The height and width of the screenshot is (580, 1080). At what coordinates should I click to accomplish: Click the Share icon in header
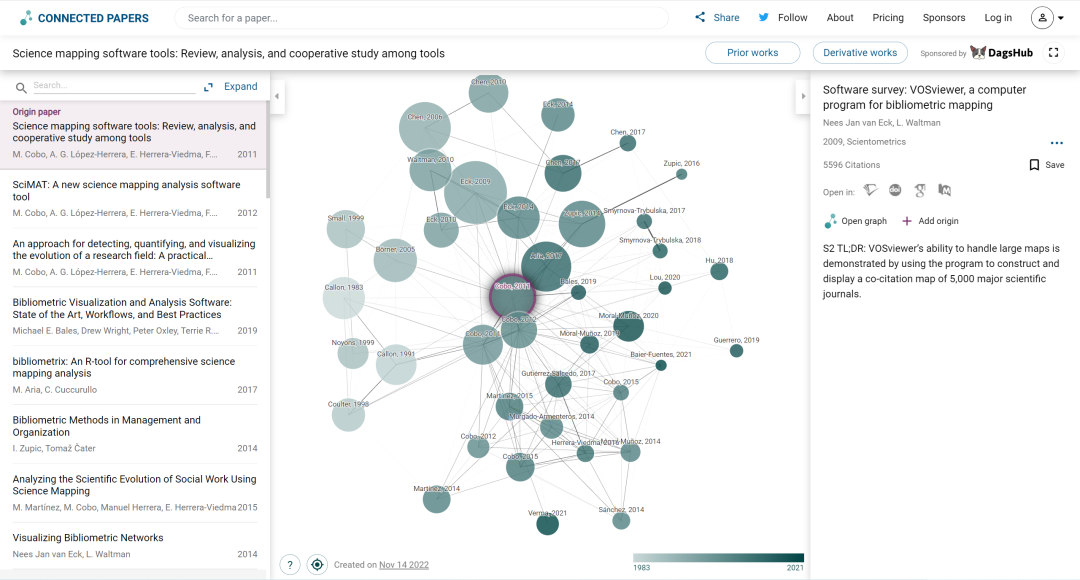click(700, 17)
